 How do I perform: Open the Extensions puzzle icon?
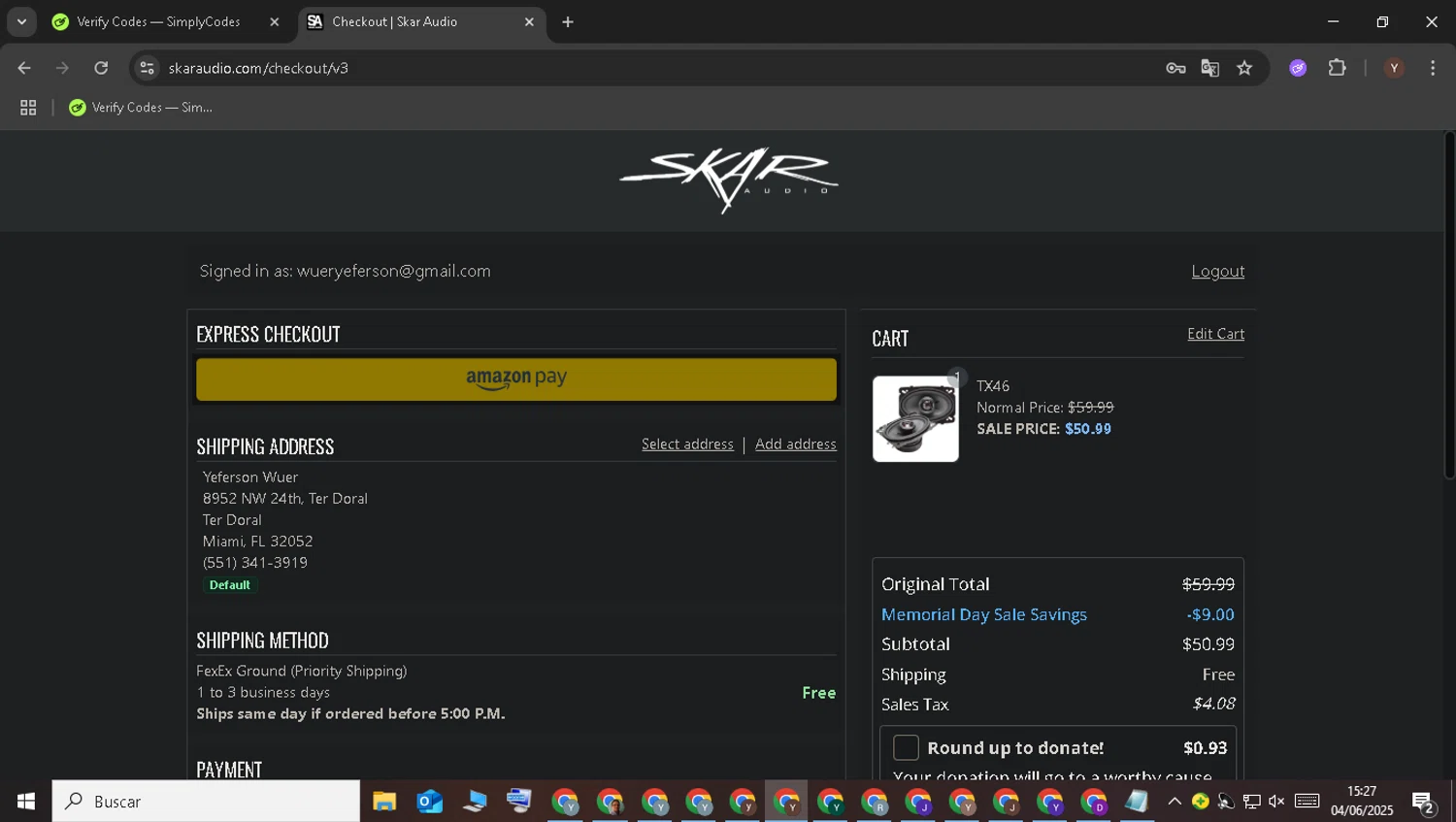[1338, 68]
